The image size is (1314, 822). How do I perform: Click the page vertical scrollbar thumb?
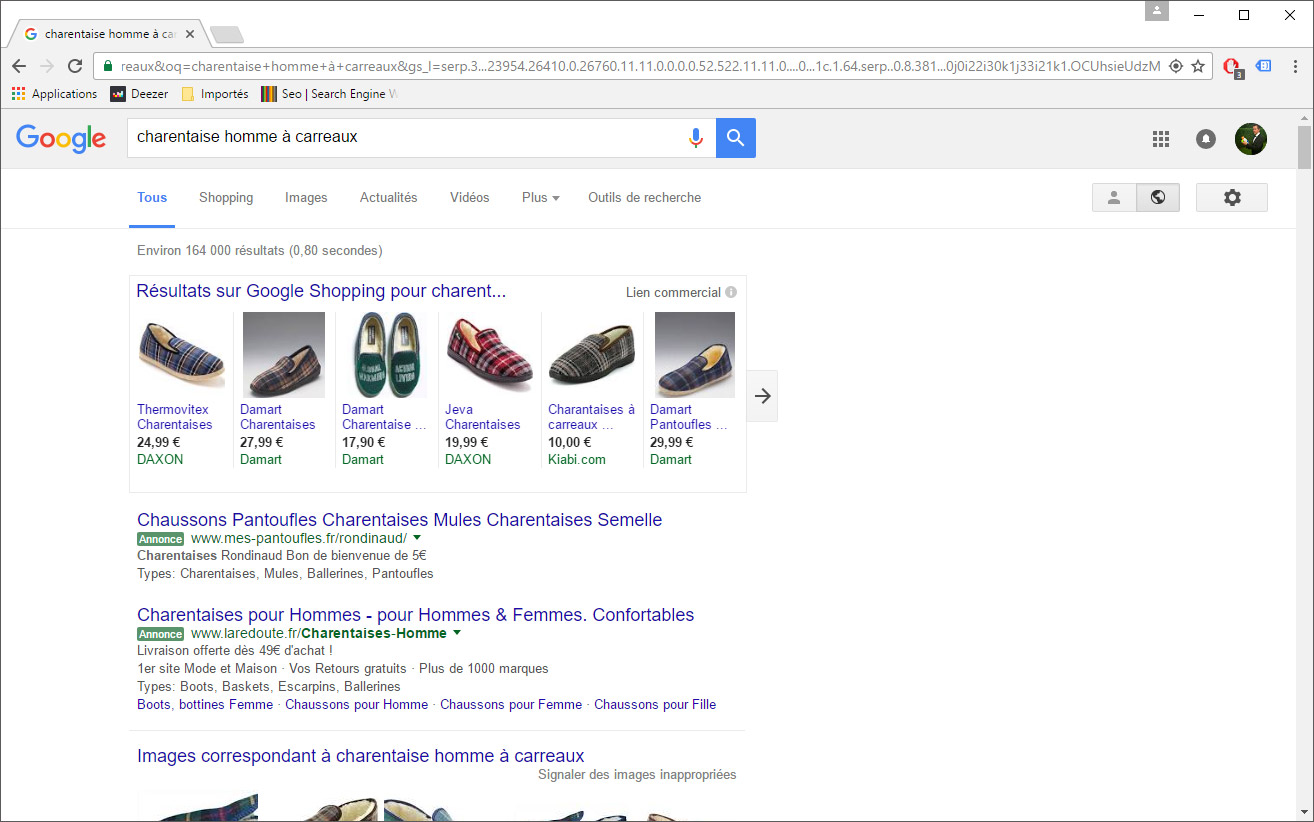pos(1304,148)
